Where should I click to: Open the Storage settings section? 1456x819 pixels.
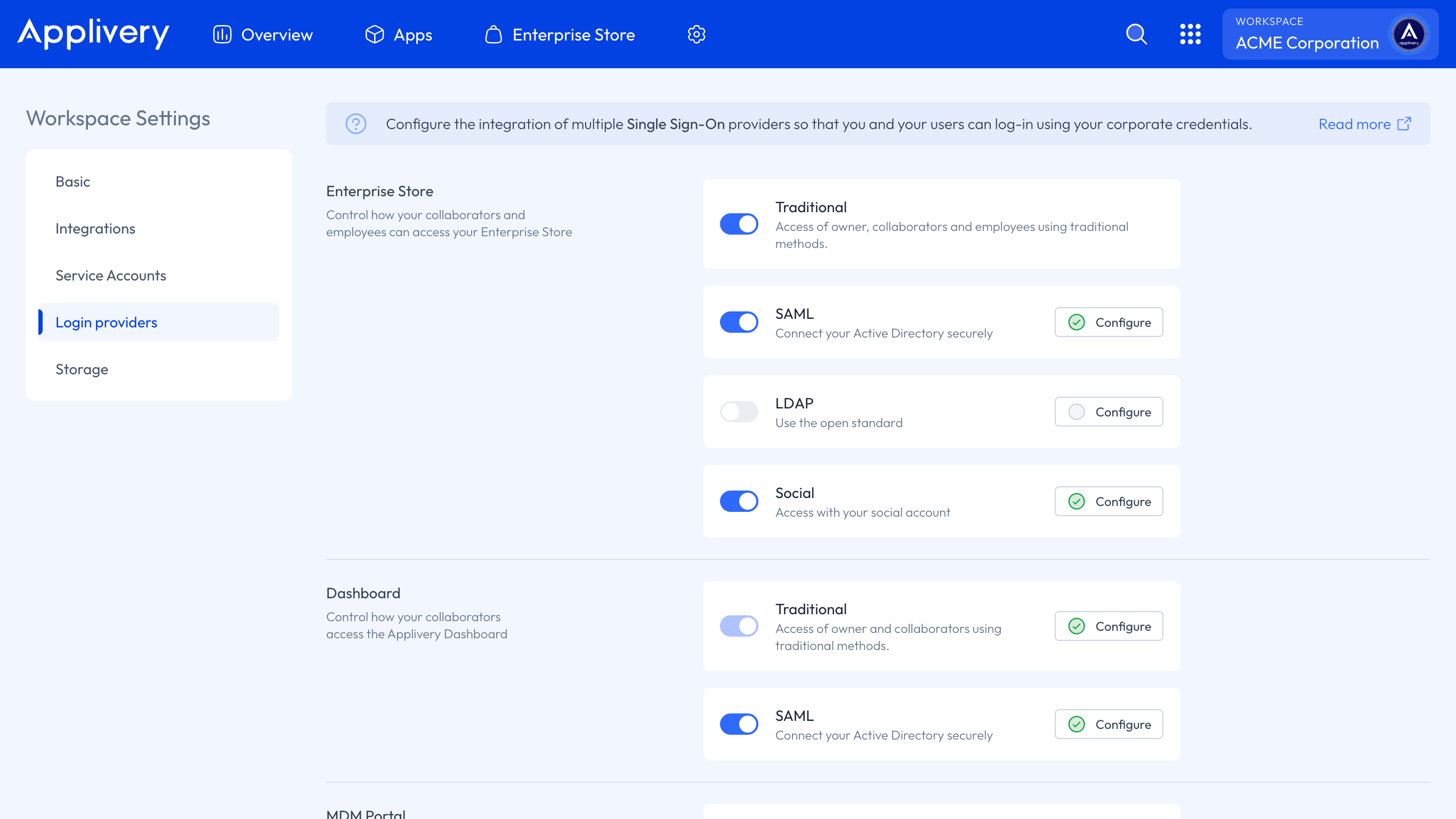(x=82, y=369)
